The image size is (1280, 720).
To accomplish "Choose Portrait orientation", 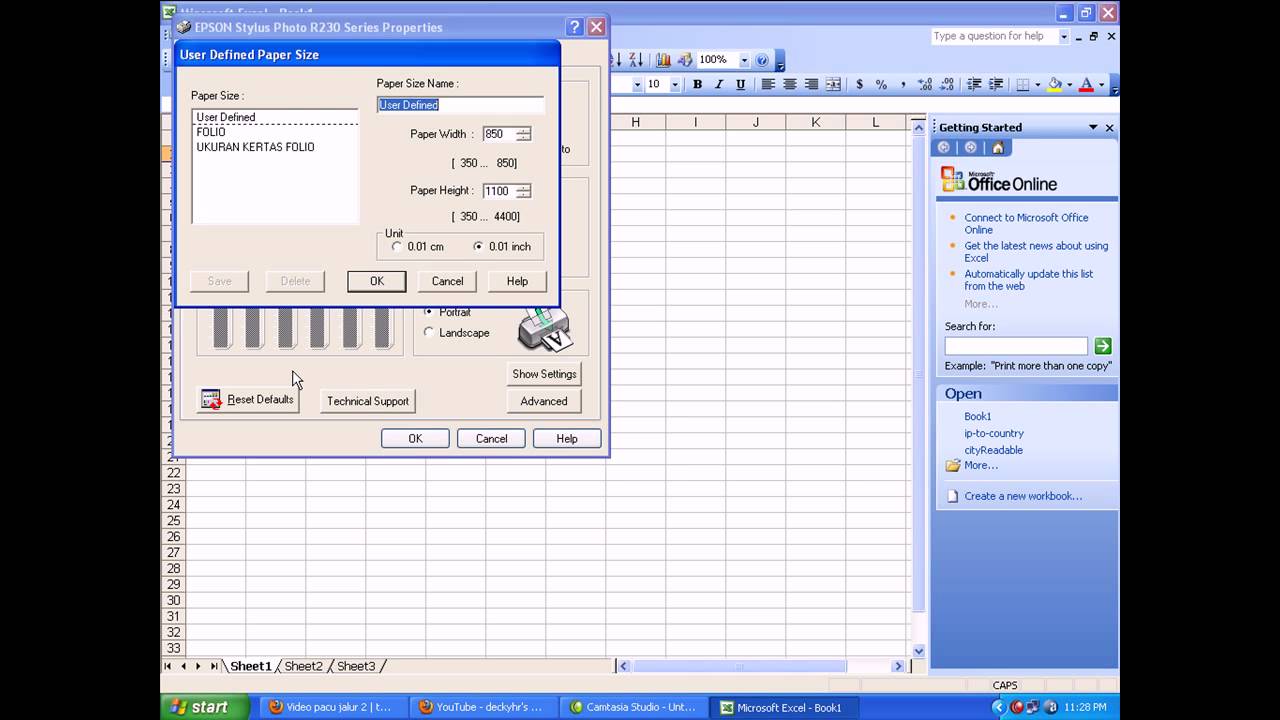I will tap(429, 312).
